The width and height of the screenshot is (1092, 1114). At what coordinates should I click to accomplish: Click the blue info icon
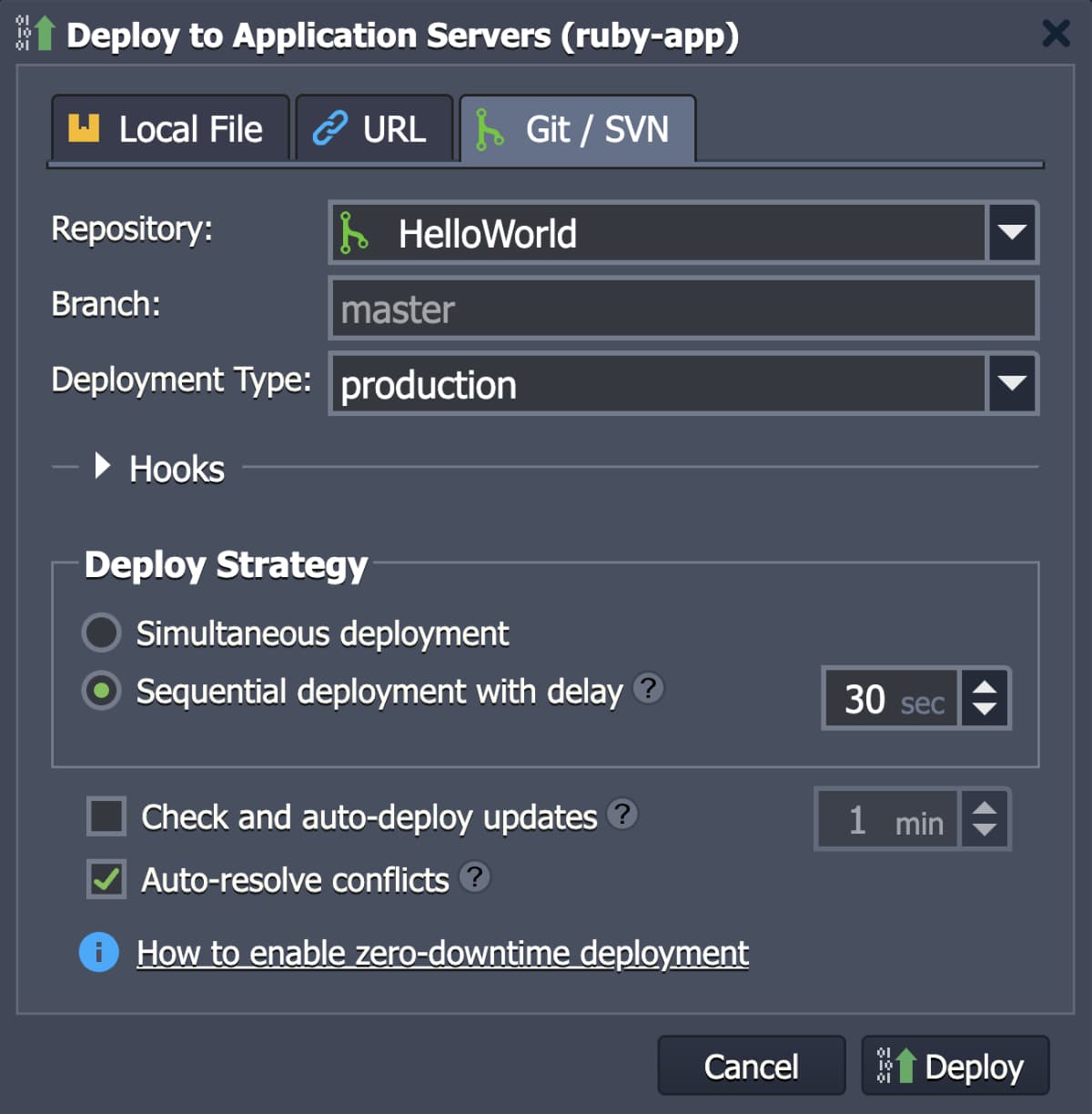coord(99,952)
